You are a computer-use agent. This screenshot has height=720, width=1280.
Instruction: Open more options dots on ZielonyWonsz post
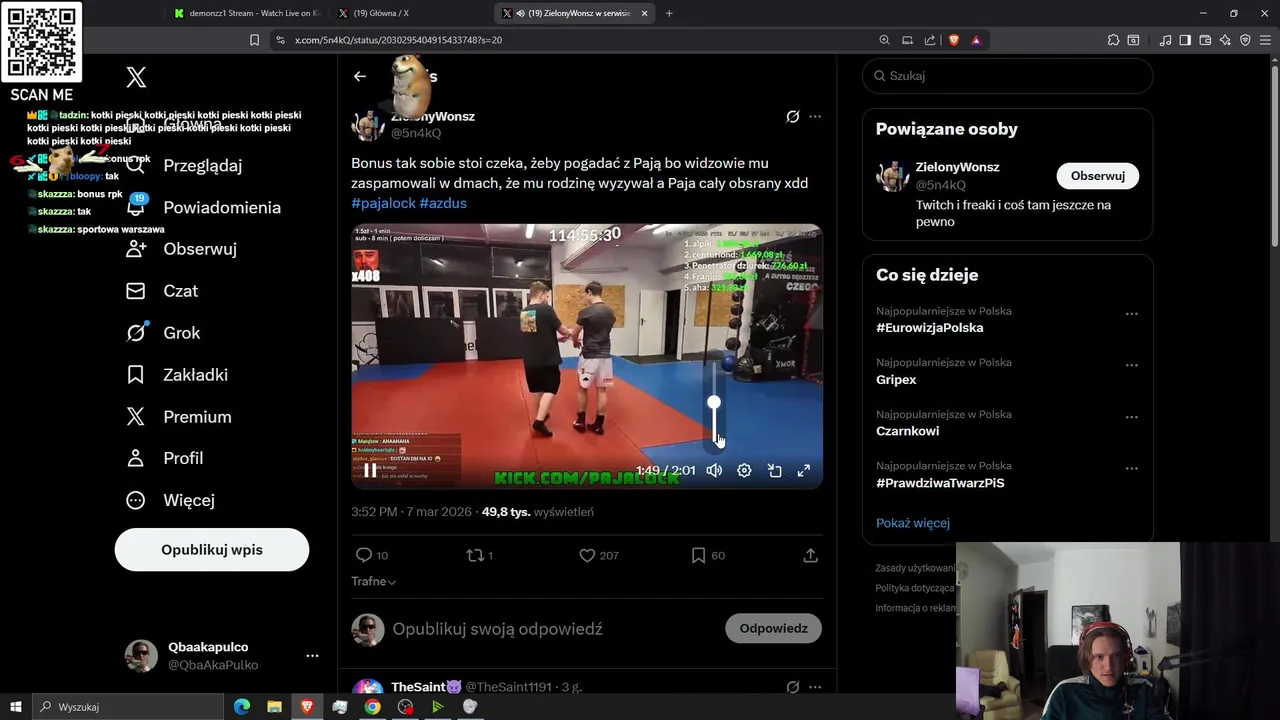815,117
